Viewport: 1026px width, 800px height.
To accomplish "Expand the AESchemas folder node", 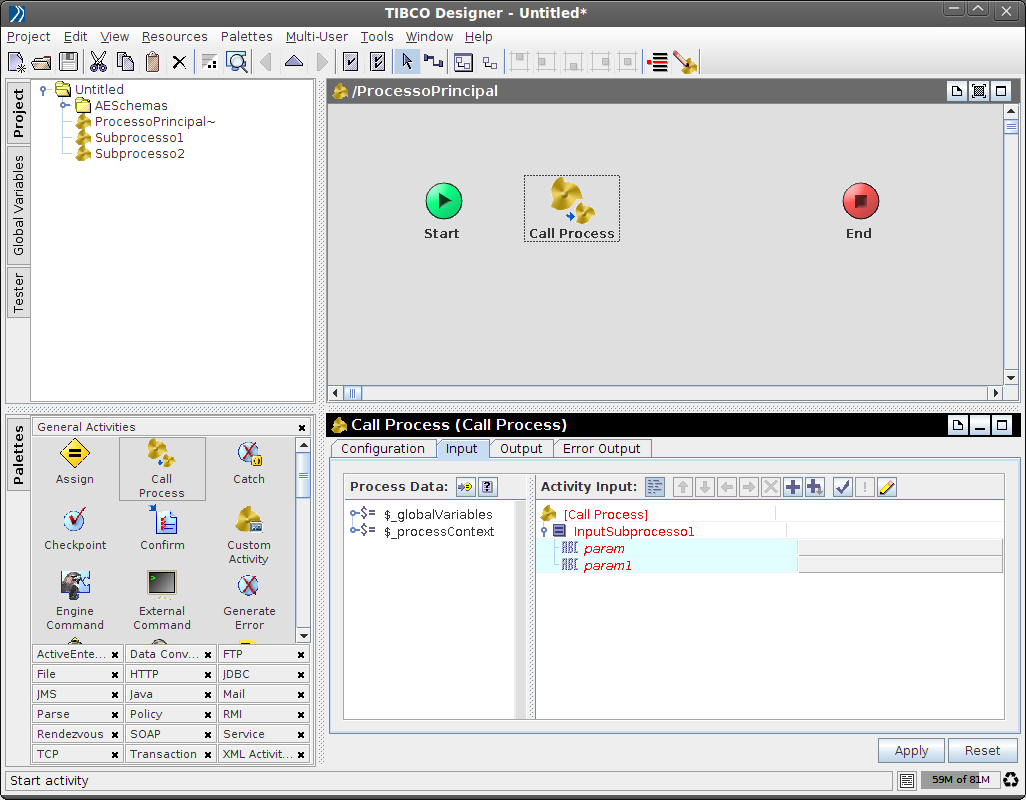I will [64, 105].
